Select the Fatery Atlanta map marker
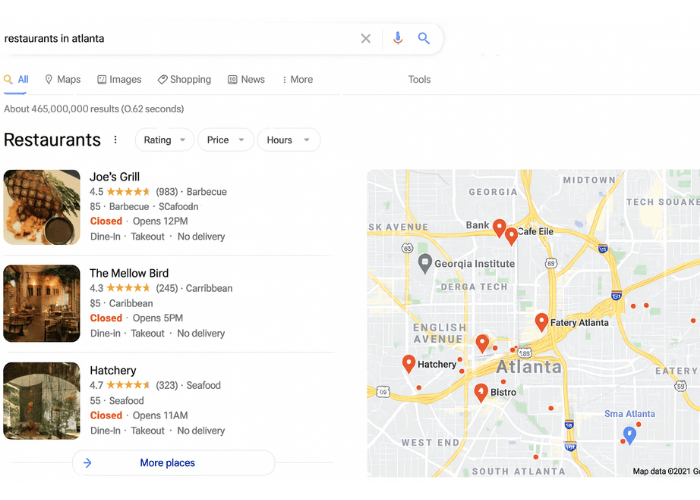Image resolution: width=700 pixels, height=500 pixels. pyautogui.click(x=542, y=322)
